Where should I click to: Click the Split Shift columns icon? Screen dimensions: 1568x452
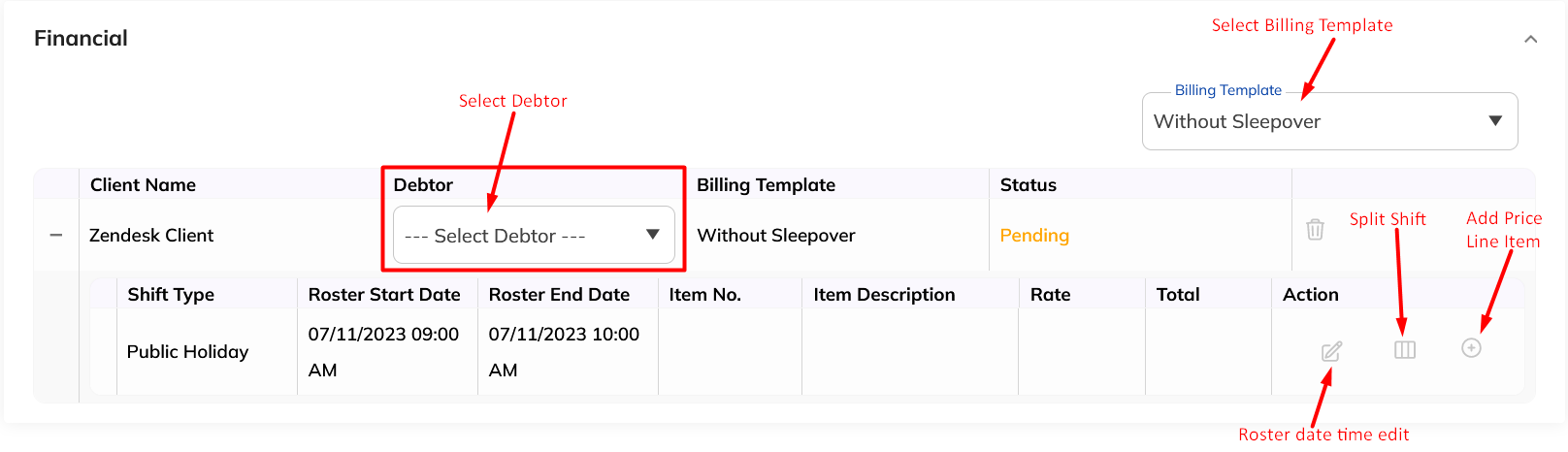point(1404,349)
